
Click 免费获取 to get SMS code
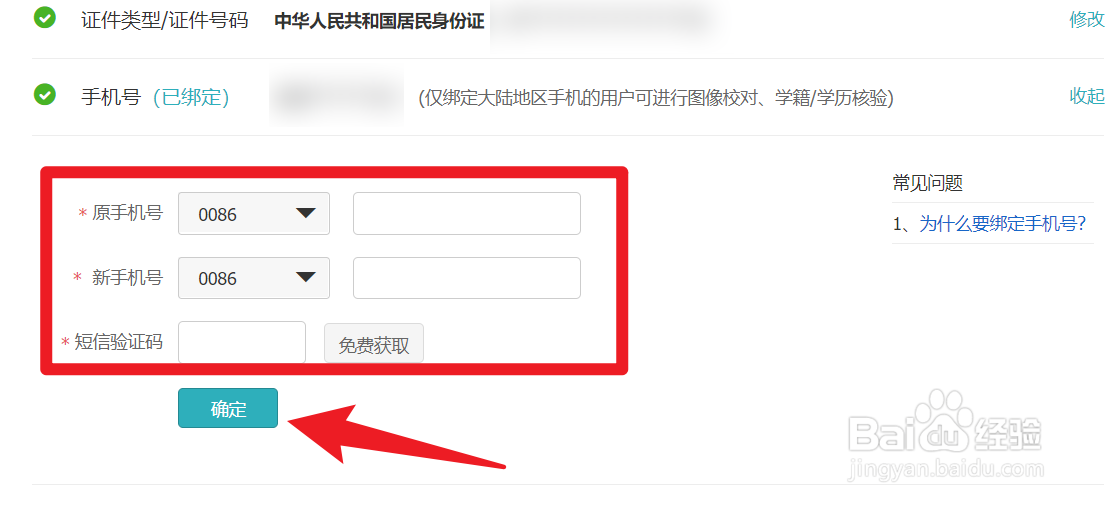[x=374, y=345]
